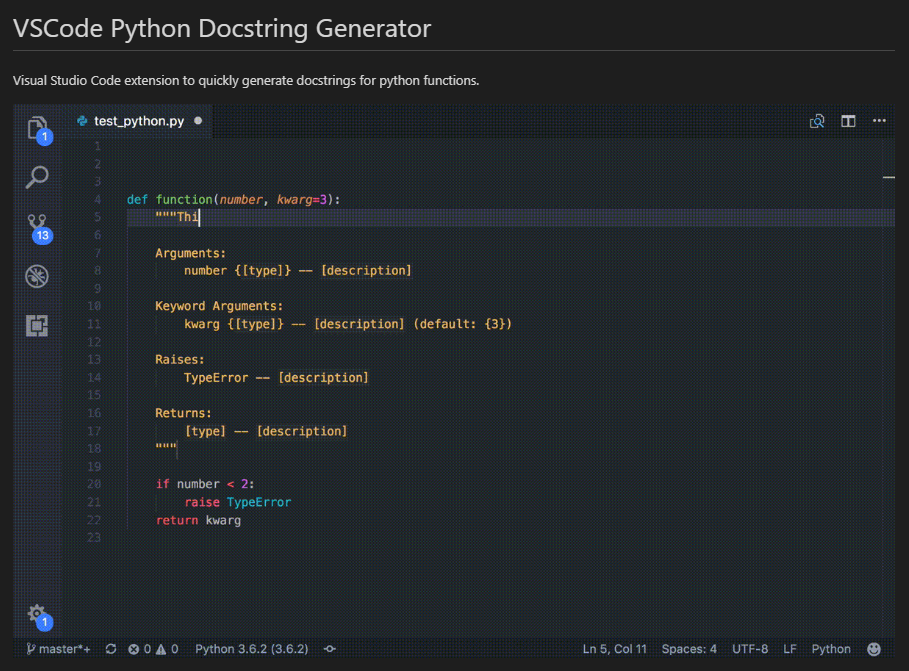Select Python 3.6.2 interpreter in status bar

[x=252, y=649]
